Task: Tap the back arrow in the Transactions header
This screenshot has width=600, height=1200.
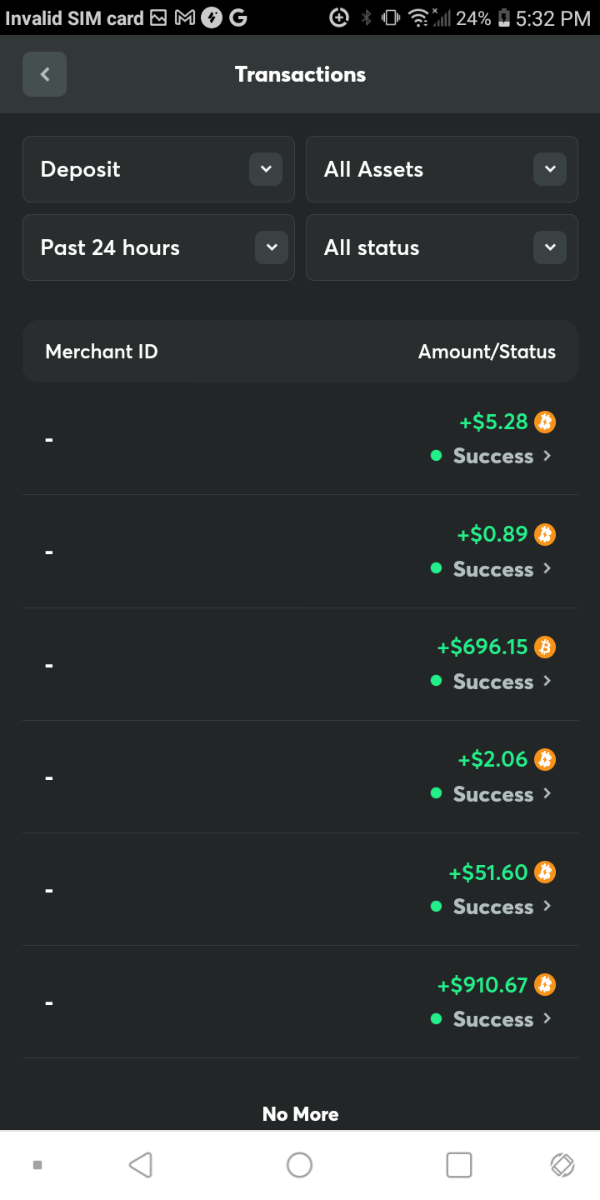Action: point(45,75)
